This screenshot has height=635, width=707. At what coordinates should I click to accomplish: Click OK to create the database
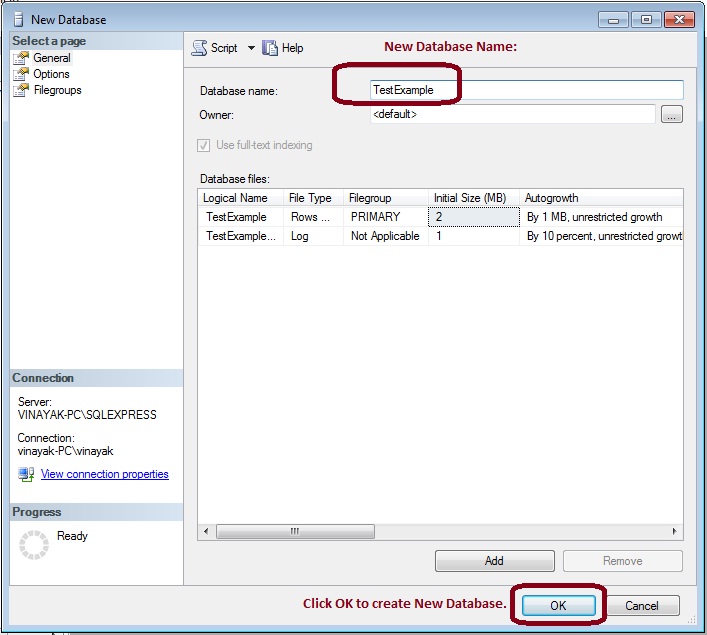click(x=558, y=605)
